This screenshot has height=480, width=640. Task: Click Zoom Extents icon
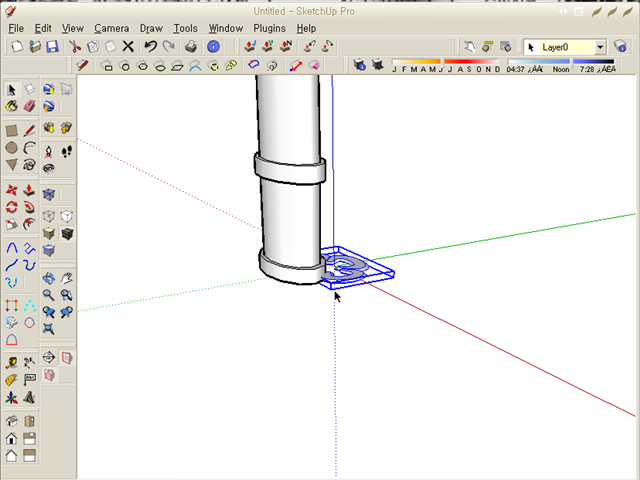pyautogui.click(x=49, y=329)
